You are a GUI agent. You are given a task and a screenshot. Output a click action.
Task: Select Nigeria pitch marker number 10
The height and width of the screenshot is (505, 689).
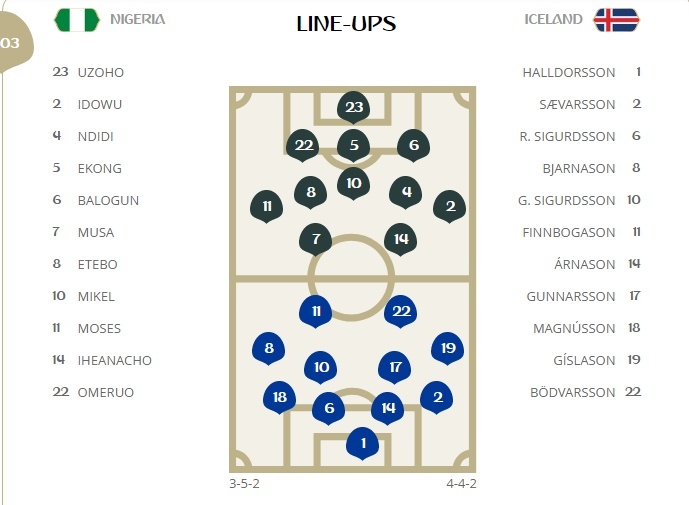[353, 182]
